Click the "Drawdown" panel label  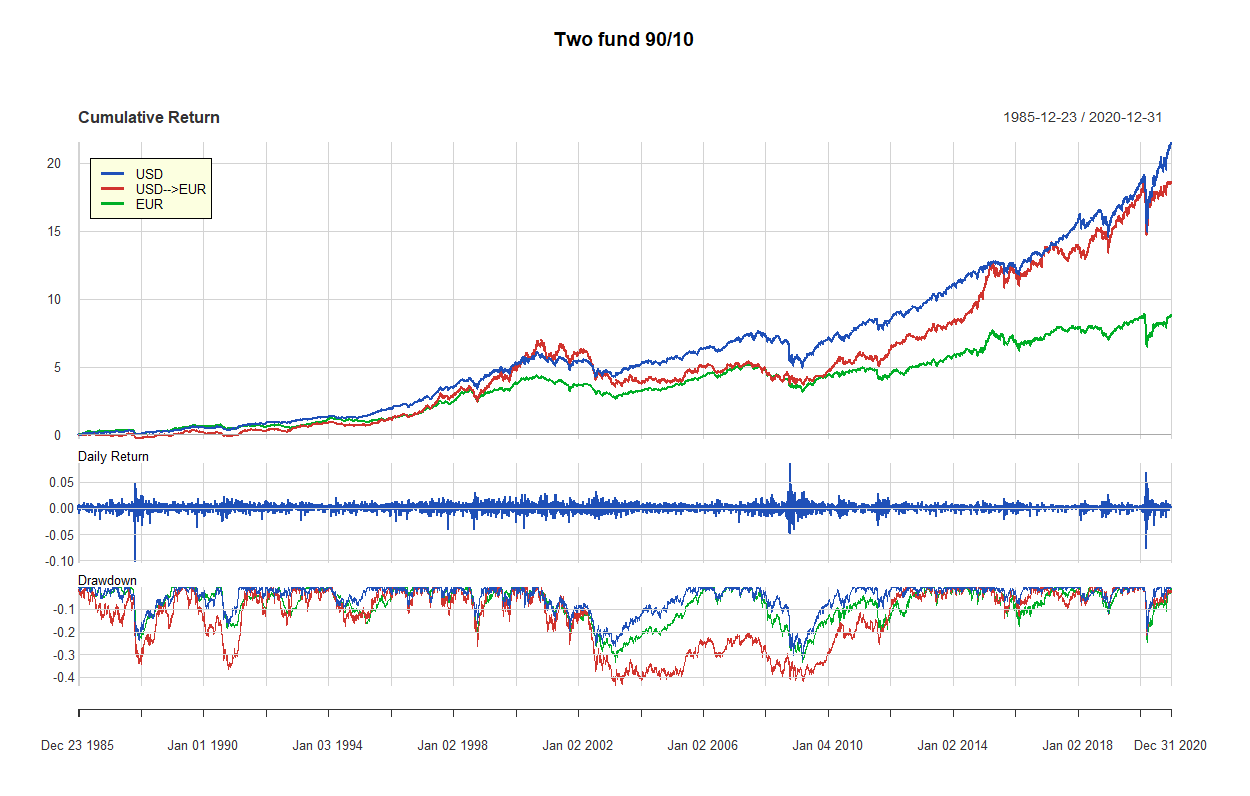pos(107,580)
